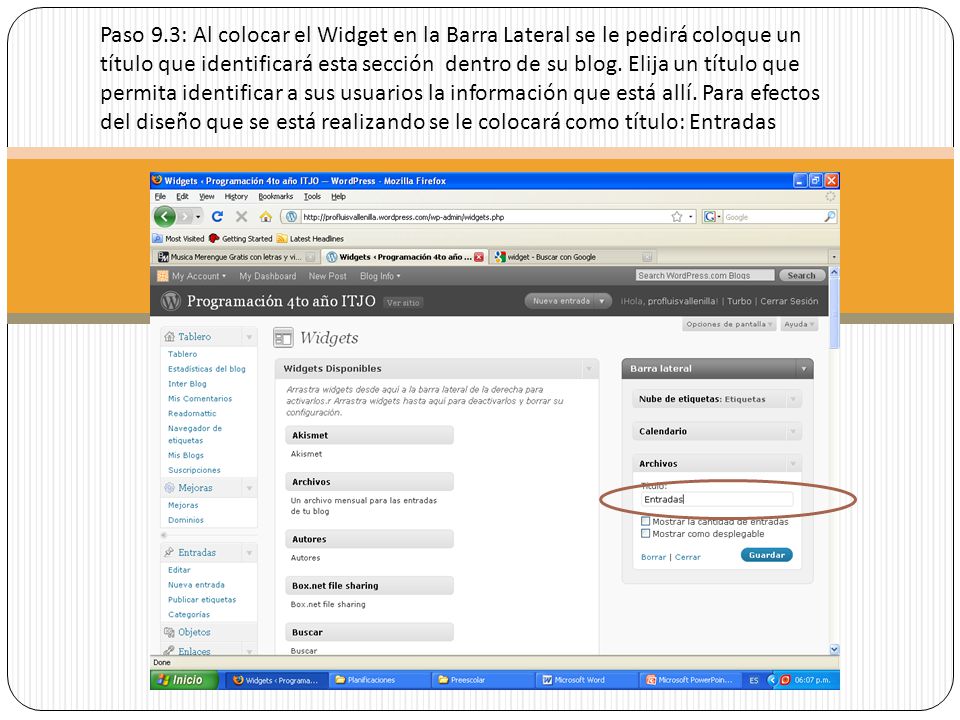
Task: Collapse the Barra lateral panel arrow
Action: click(804, 369)
